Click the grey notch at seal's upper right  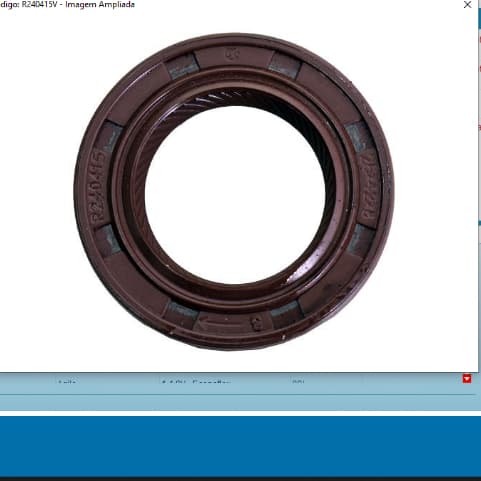click(x=284, y=65)
